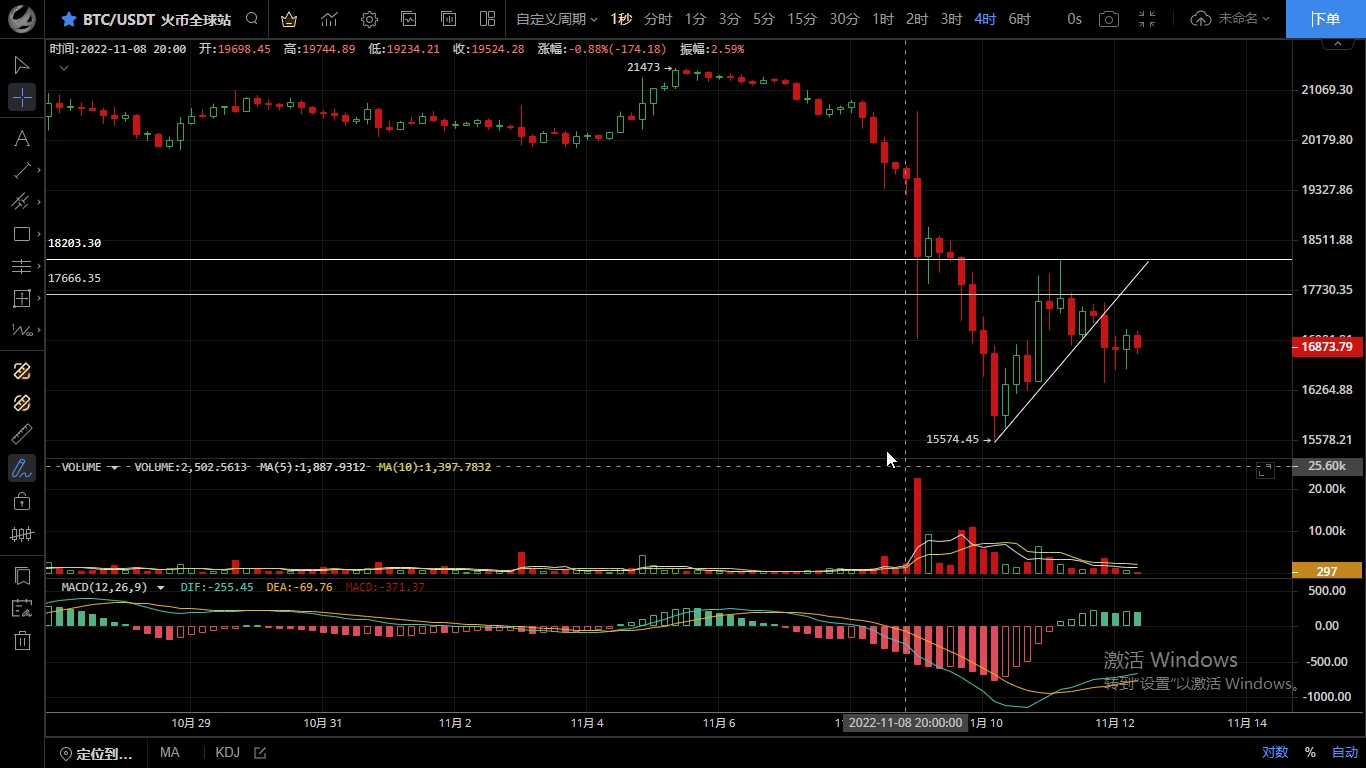
Task: Open the calendar notes icon
Action: click(22, 608)
